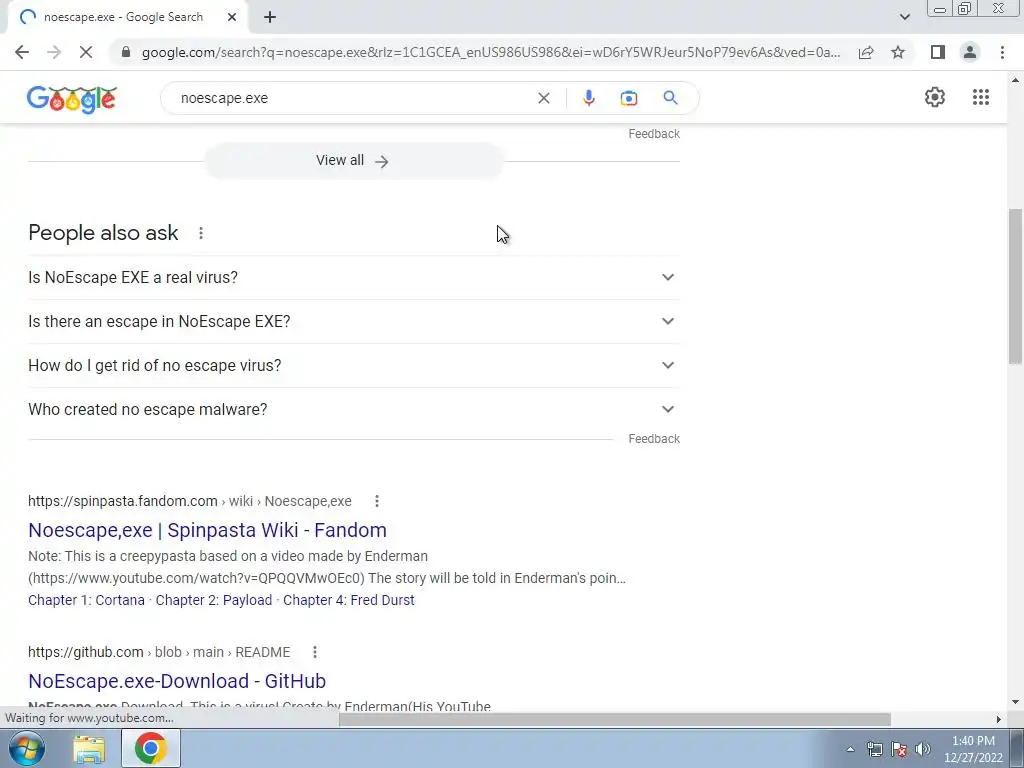Expand 'Is there an escape in NoEscape EXE?'

click(x=353, y=321)
